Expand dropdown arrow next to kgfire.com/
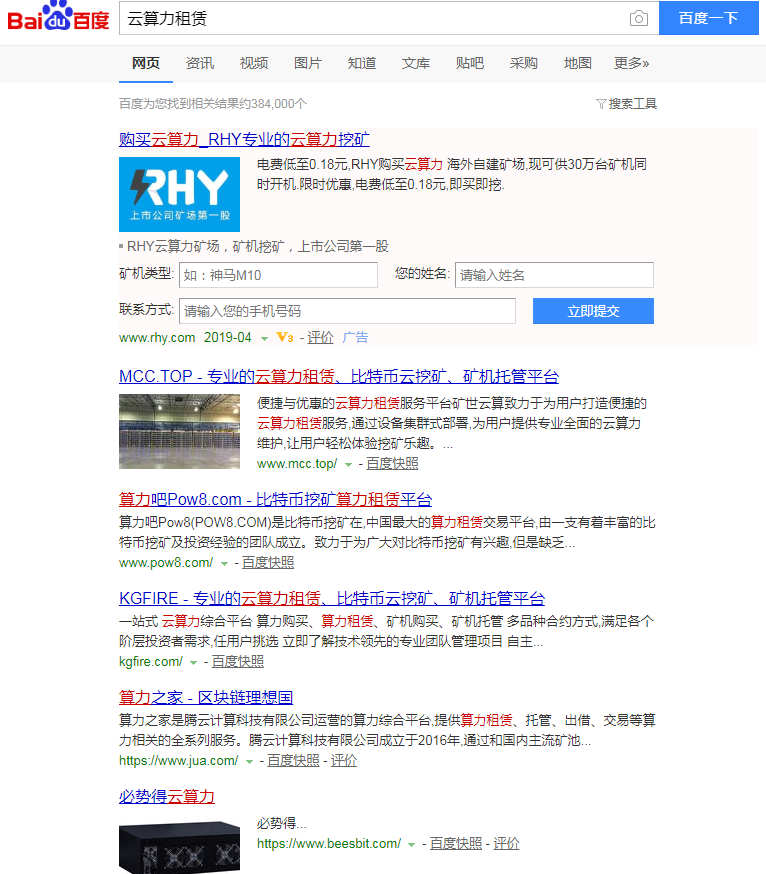 coord(193,663)
